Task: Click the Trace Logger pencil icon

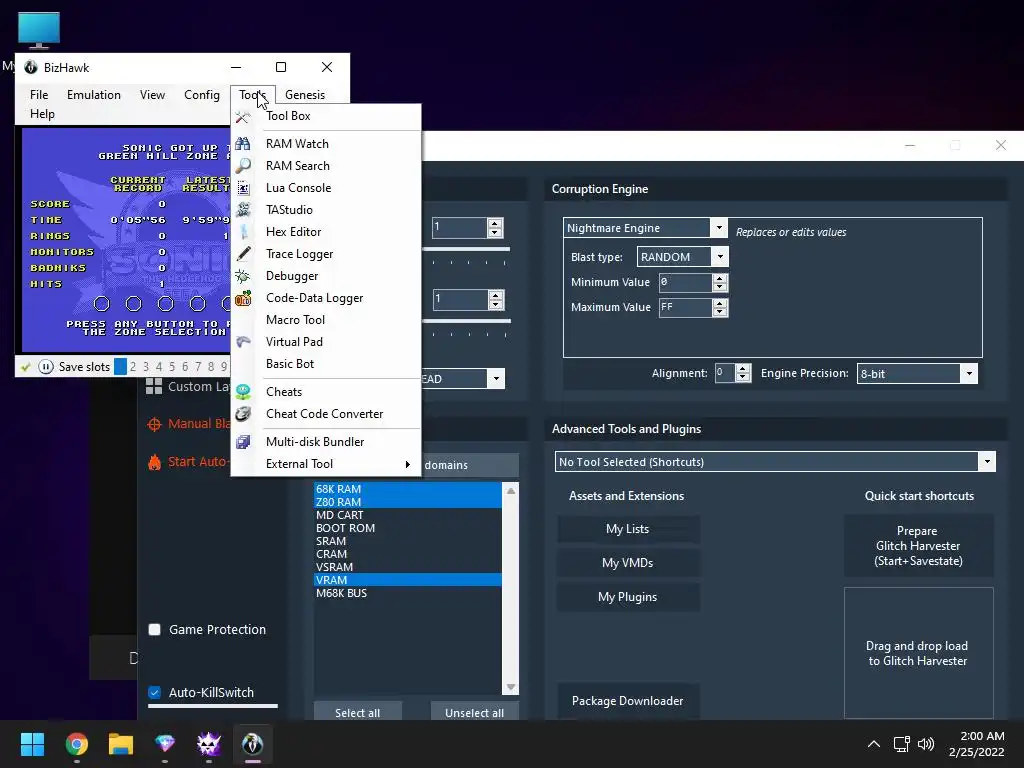Action: (243, 254)
